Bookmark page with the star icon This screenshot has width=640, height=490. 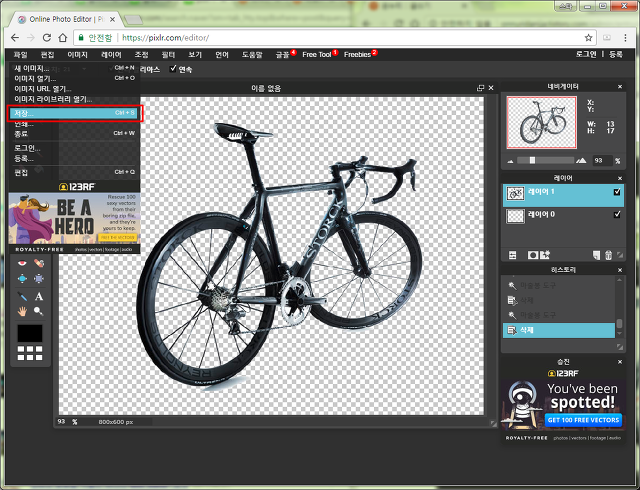coord(588,38)
